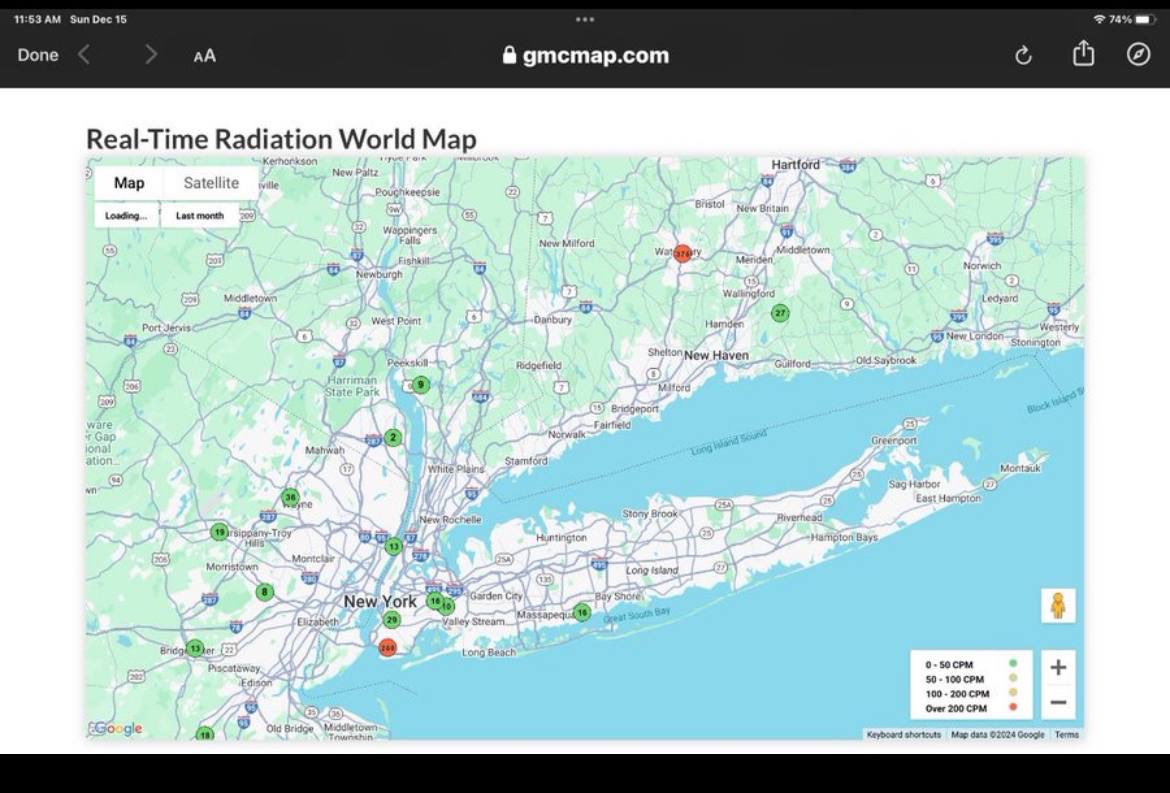This screenshot has width=1170, height=793.
Task: Toggle back to Map view
Action: click(128, 183)
